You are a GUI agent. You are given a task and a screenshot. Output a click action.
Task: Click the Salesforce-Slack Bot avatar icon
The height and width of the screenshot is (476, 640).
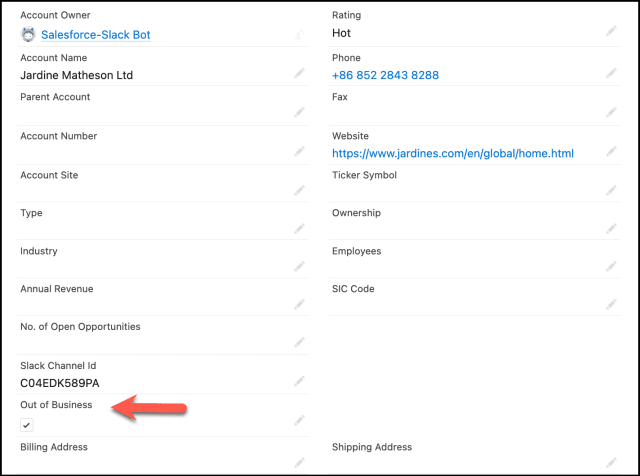28,34
